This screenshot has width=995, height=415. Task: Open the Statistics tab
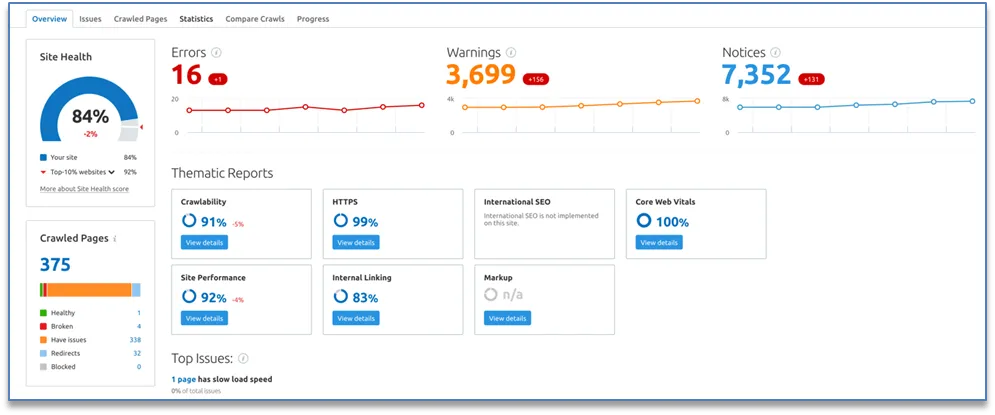(x=196, y=19)
